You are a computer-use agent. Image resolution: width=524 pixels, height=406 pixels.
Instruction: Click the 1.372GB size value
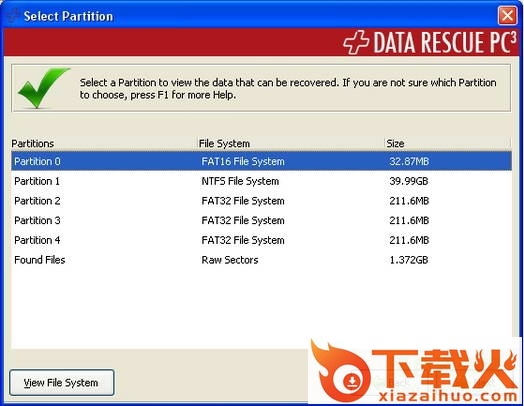(409, 260)
